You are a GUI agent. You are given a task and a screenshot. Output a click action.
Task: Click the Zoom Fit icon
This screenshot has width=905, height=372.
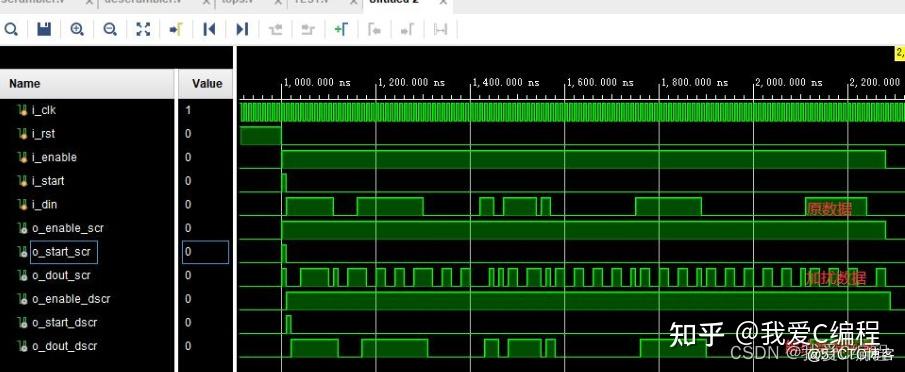point(143,29)
